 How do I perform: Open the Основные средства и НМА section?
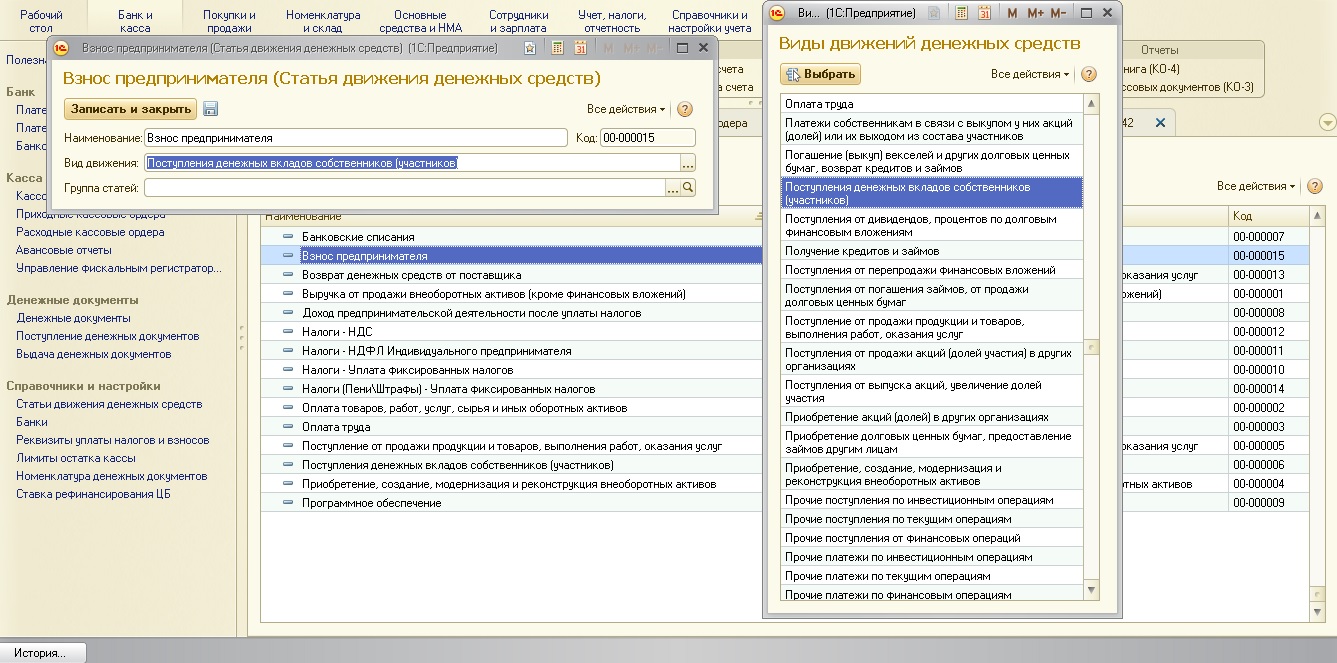point(421,22)
